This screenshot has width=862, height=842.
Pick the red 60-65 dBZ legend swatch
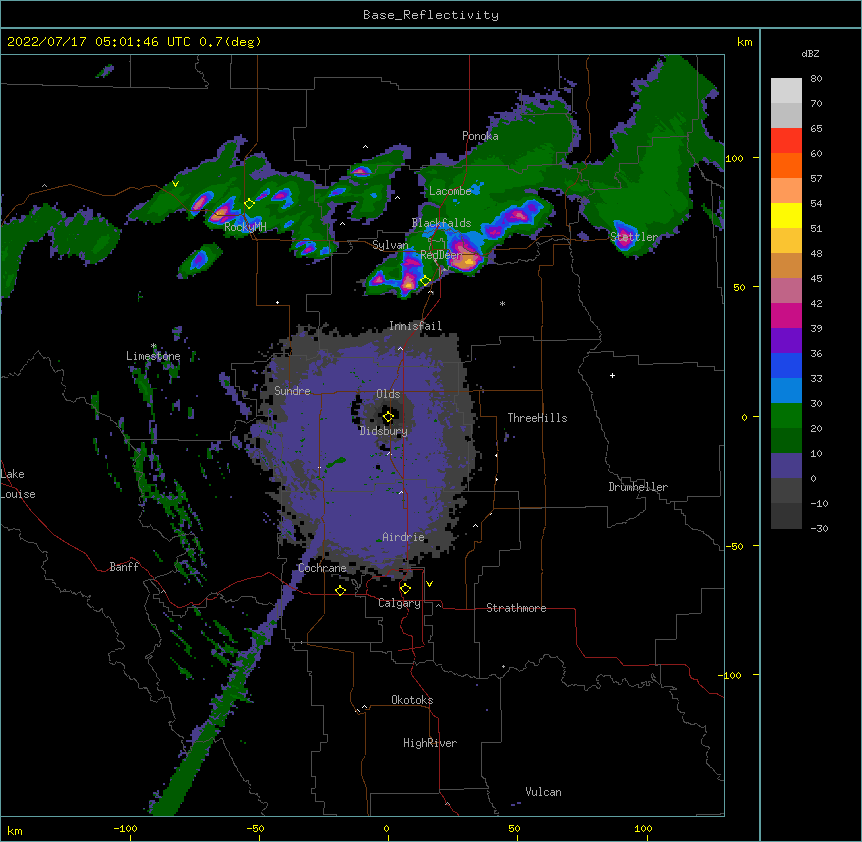pyautogui.click(x=786, y=141)
